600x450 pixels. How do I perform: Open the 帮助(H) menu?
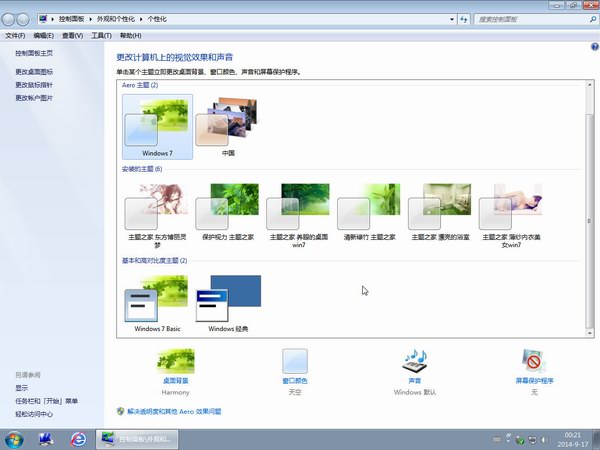tap(130, 36)
